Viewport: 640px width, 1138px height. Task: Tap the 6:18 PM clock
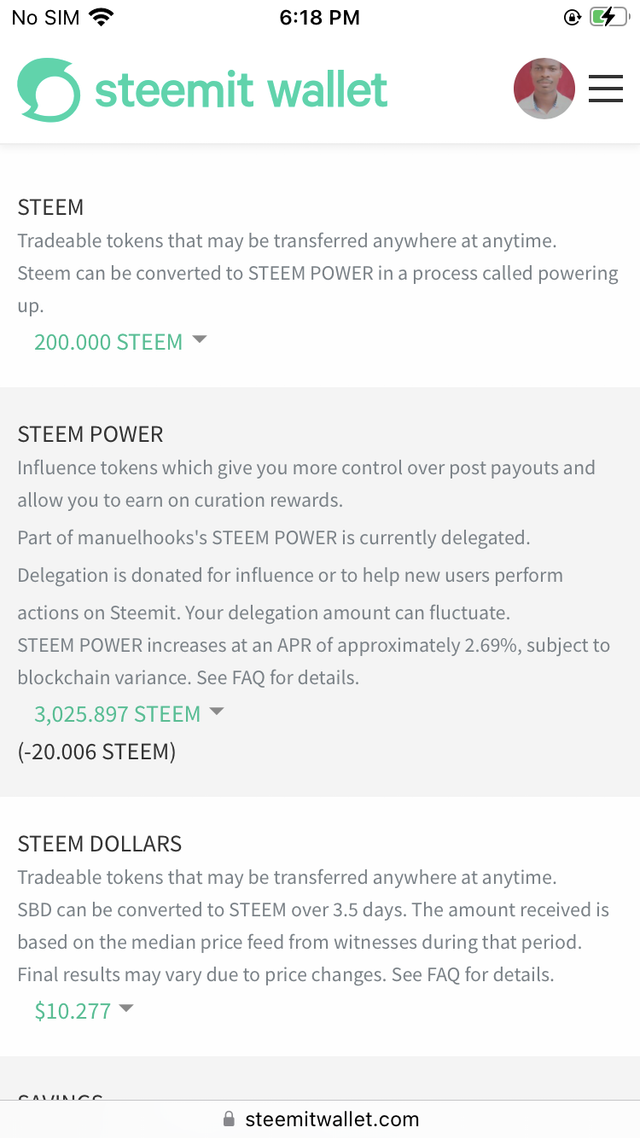coord(319,17)
